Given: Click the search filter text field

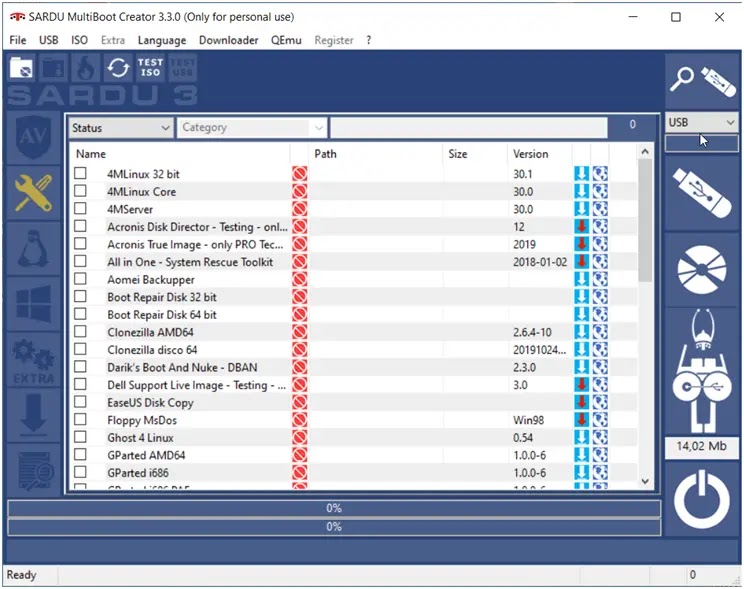Looking at the screenshot, I should click(469, 128).
